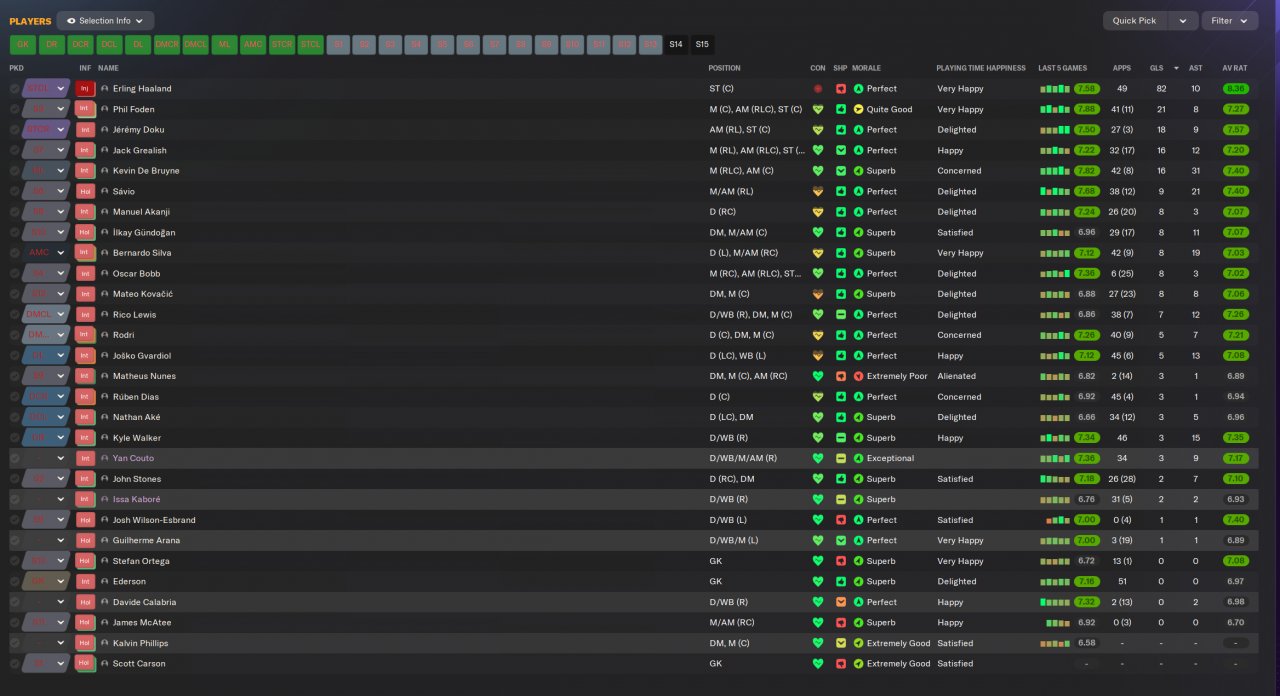Tick the selection circle for Rúben Dias
Image resolution: width=1280 pixels, height=696 pixels.
pyautogui.click(x=14, y=396)
